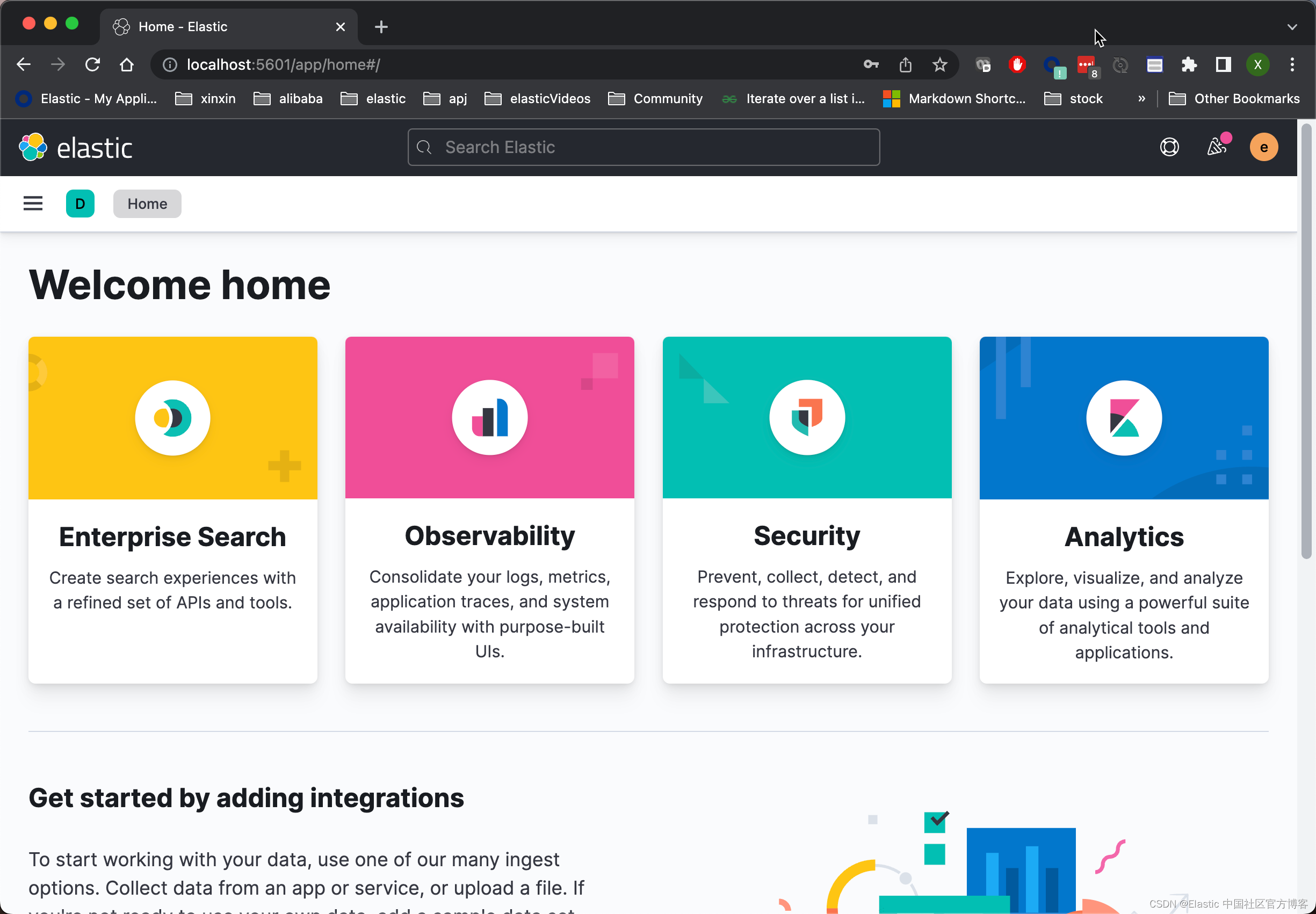Open the hamburger navigation menu
This screenshot has height=914, width=1316.
click(x=33, y=204)
